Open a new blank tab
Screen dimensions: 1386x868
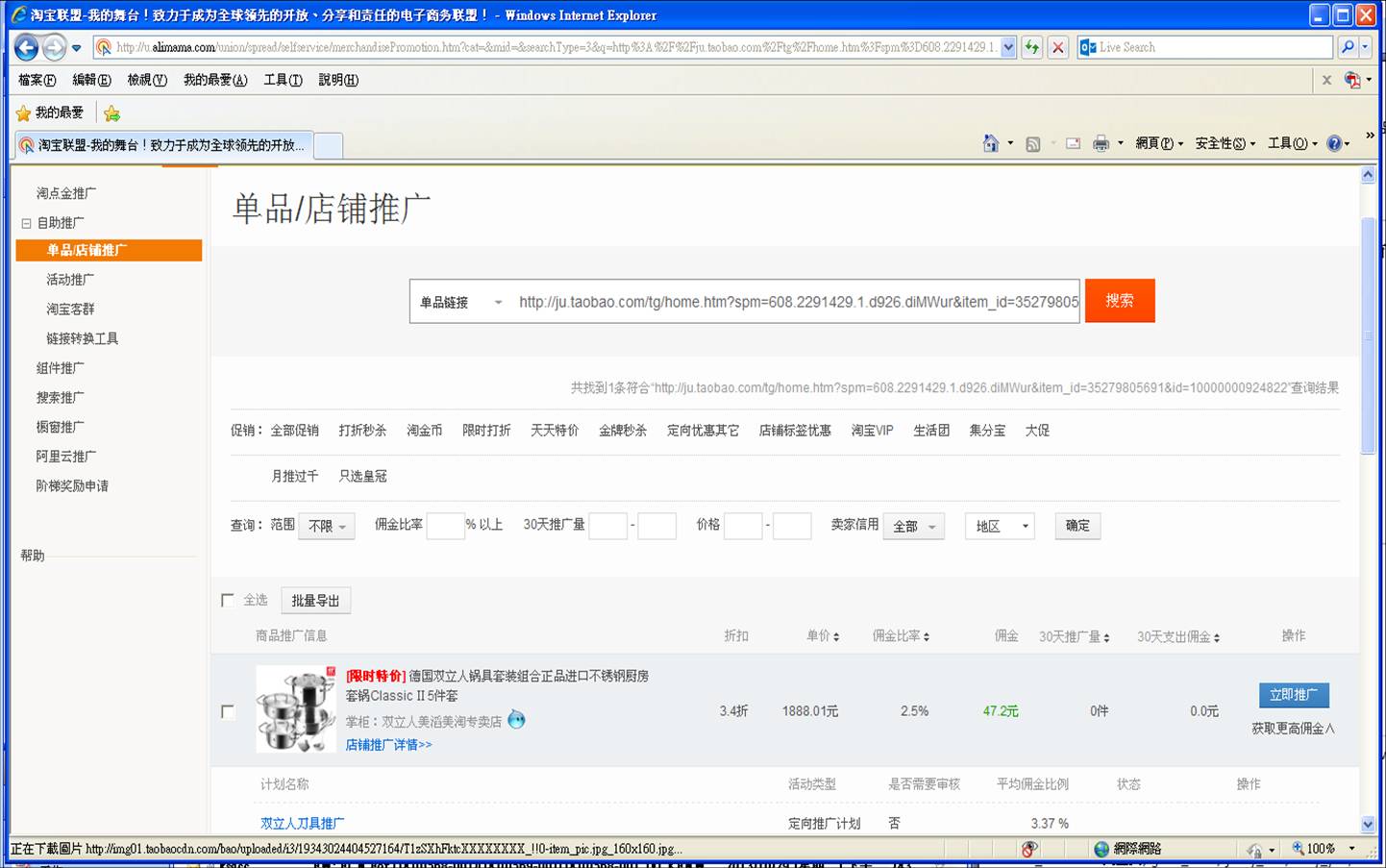coord(328,145)
